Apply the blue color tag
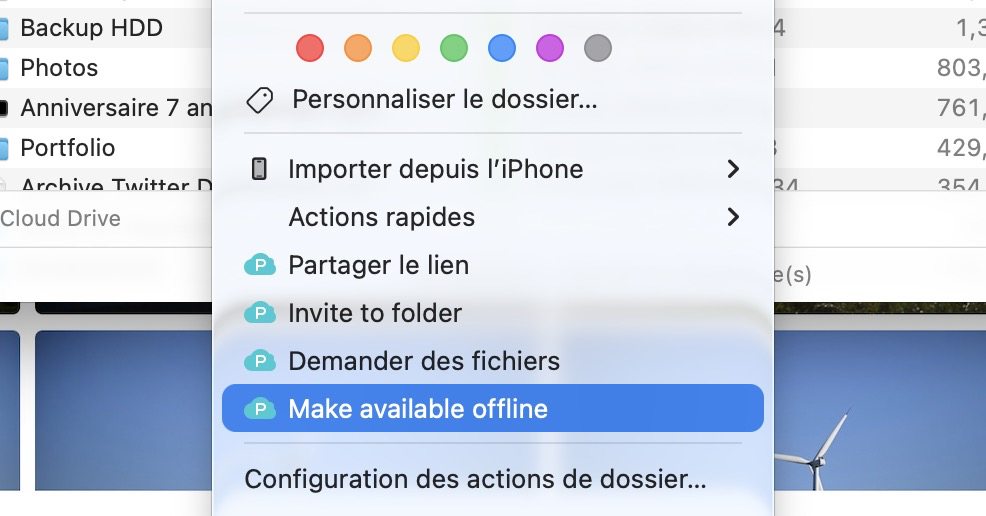Screen dimensions: 986x516 tap(502, 47)
